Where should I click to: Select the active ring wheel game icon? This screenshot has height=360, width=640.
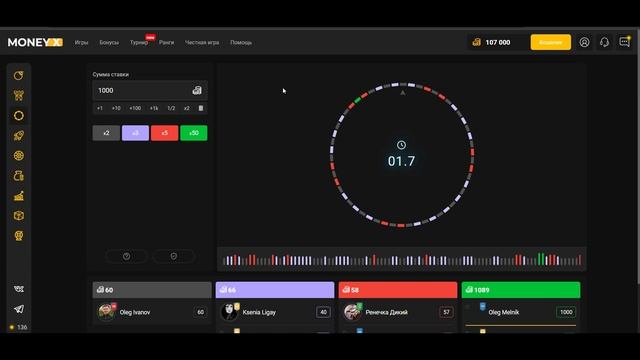pyautogui.click(x=19, y=116)
